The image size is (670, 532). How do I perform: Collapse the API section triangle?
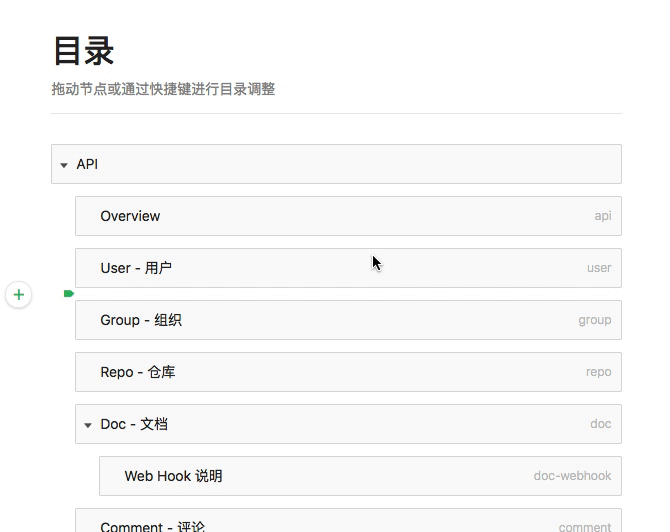coord(64,165)
